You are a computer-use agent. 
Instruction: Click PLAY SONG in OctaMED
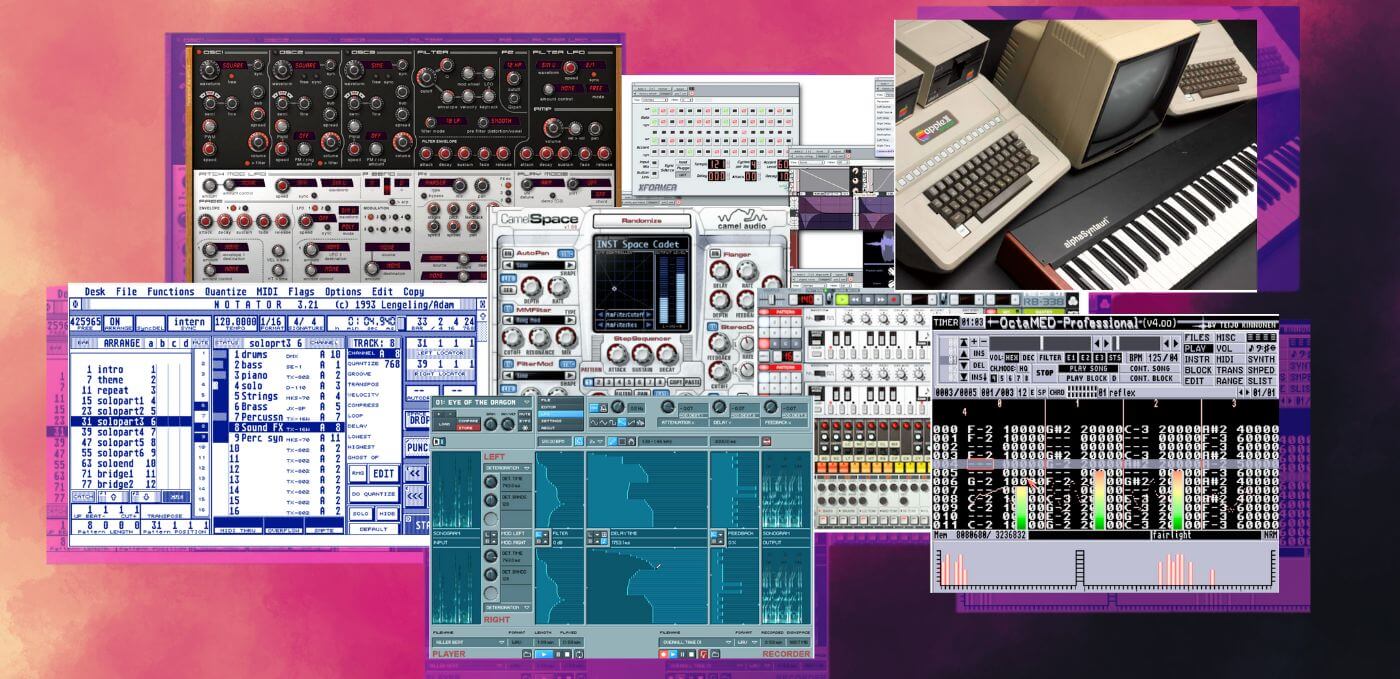[1090, 368]
